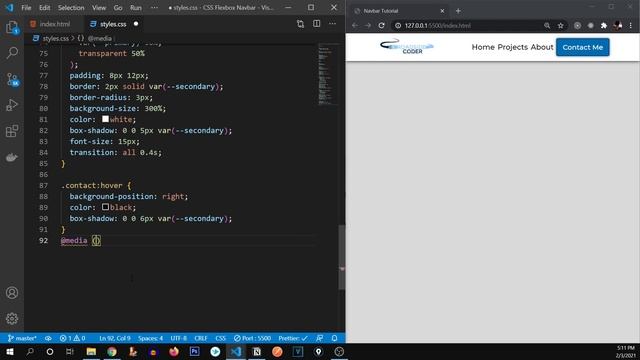The height and width of the screenshot is (360, 640).
Task: Click the About link in the navbar
Action: (542, 47)
